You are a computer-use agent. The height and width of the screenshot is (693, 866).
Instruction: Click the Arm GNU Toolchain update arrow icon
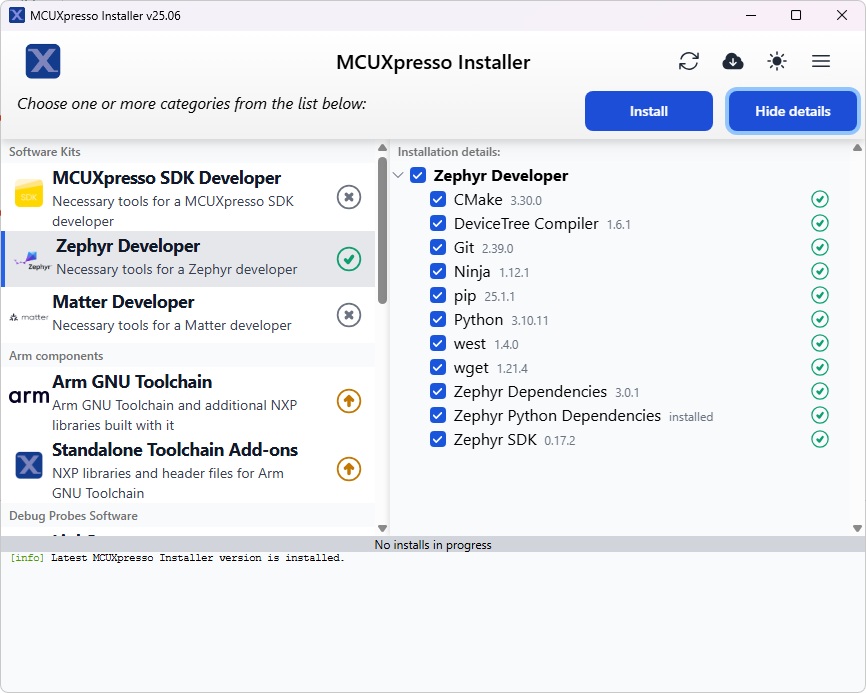(349, 401)
